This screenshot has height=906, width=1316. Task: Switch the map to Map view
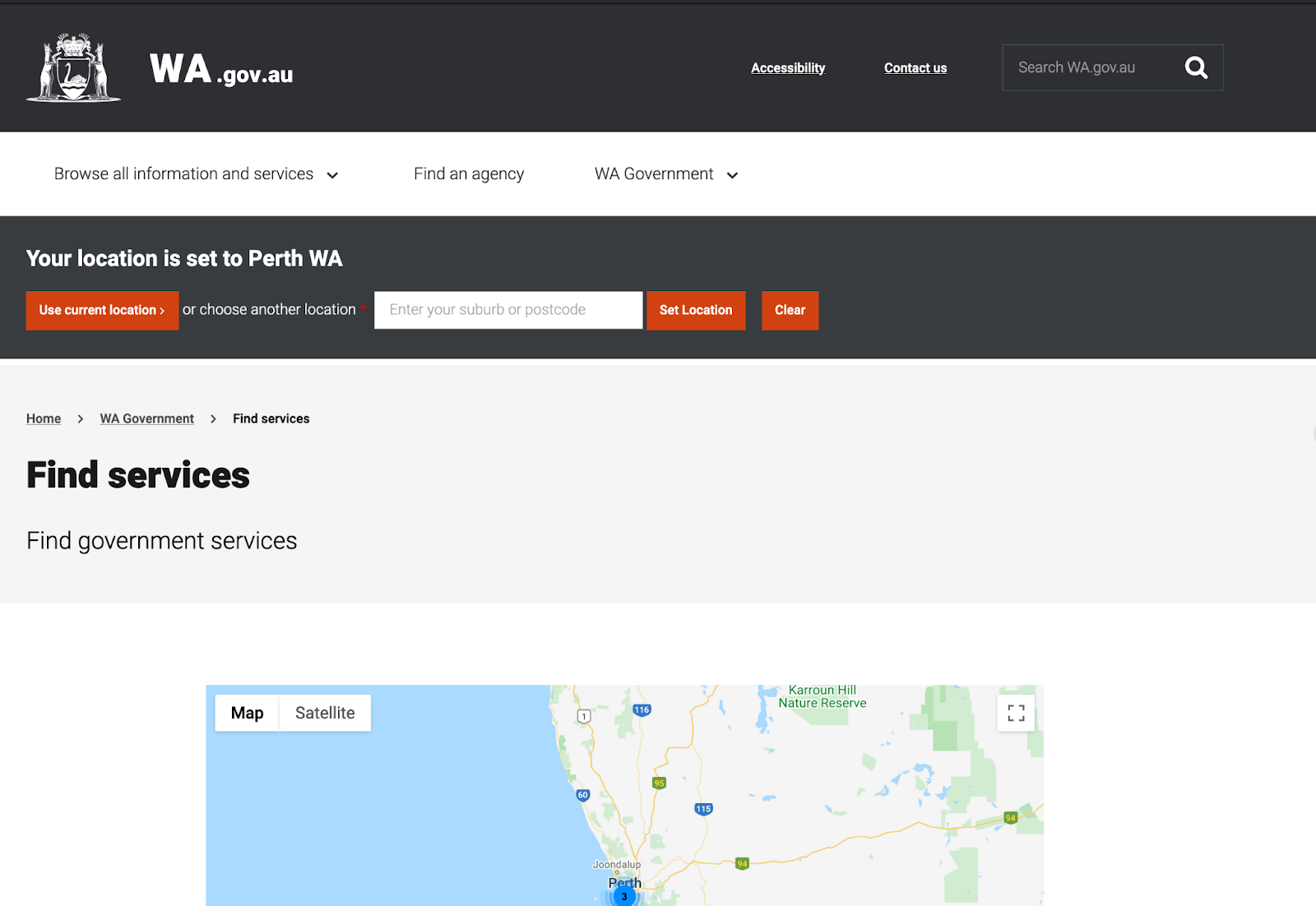click(248, 713)
